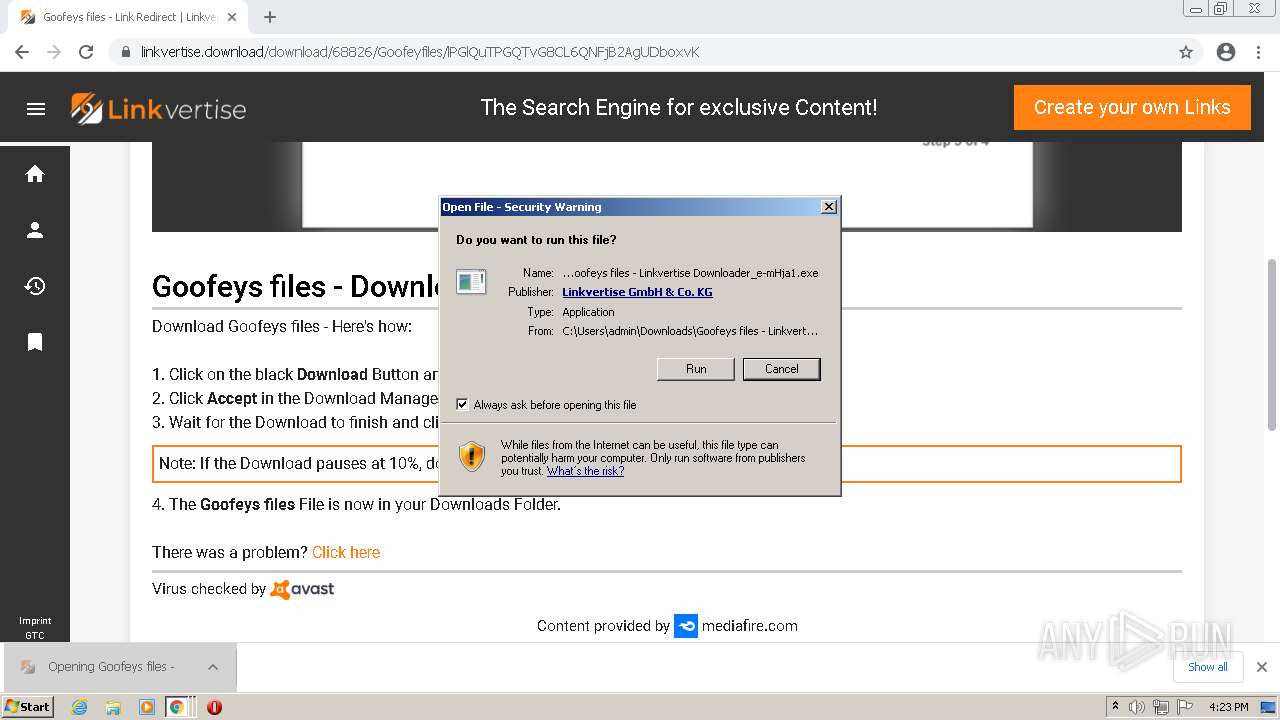This screenshot has height=720, width=1280.
Task: Click the red stop taskbar icon
Action: pyautogui.click(x=214, y=707)
